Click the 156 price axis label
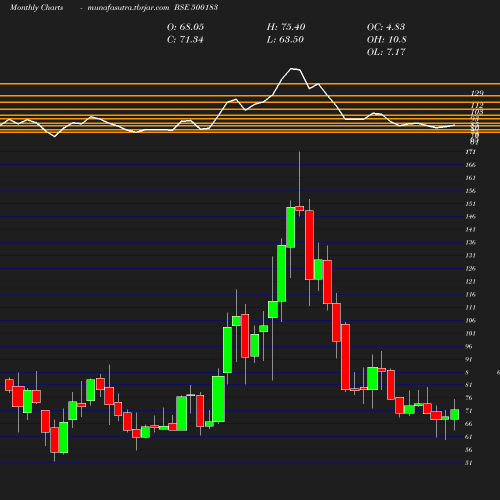500x500 pixels. click(x=470, y=191)
